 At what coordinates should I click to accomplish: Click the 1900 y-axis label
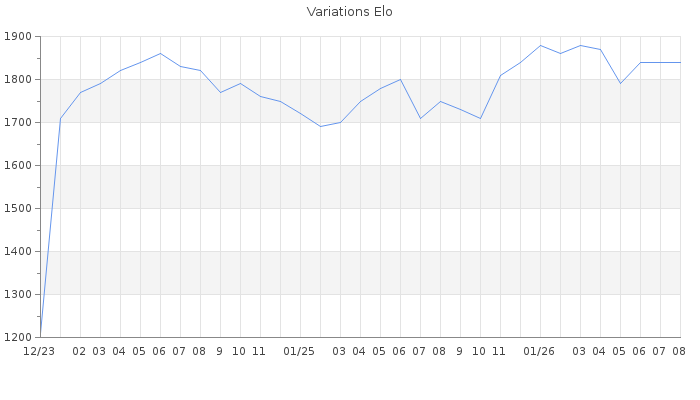click(18, 37)
